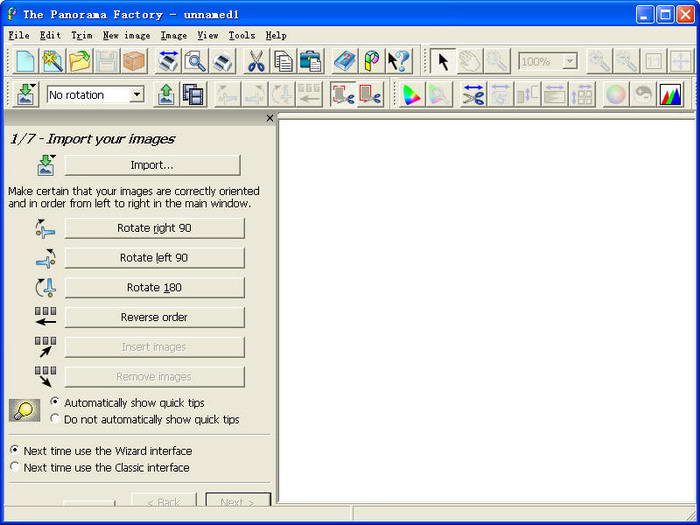The width and height of the screenshot is (700, 525).
Task: Click the Paste briefcase icon
Action: point(310,61)
